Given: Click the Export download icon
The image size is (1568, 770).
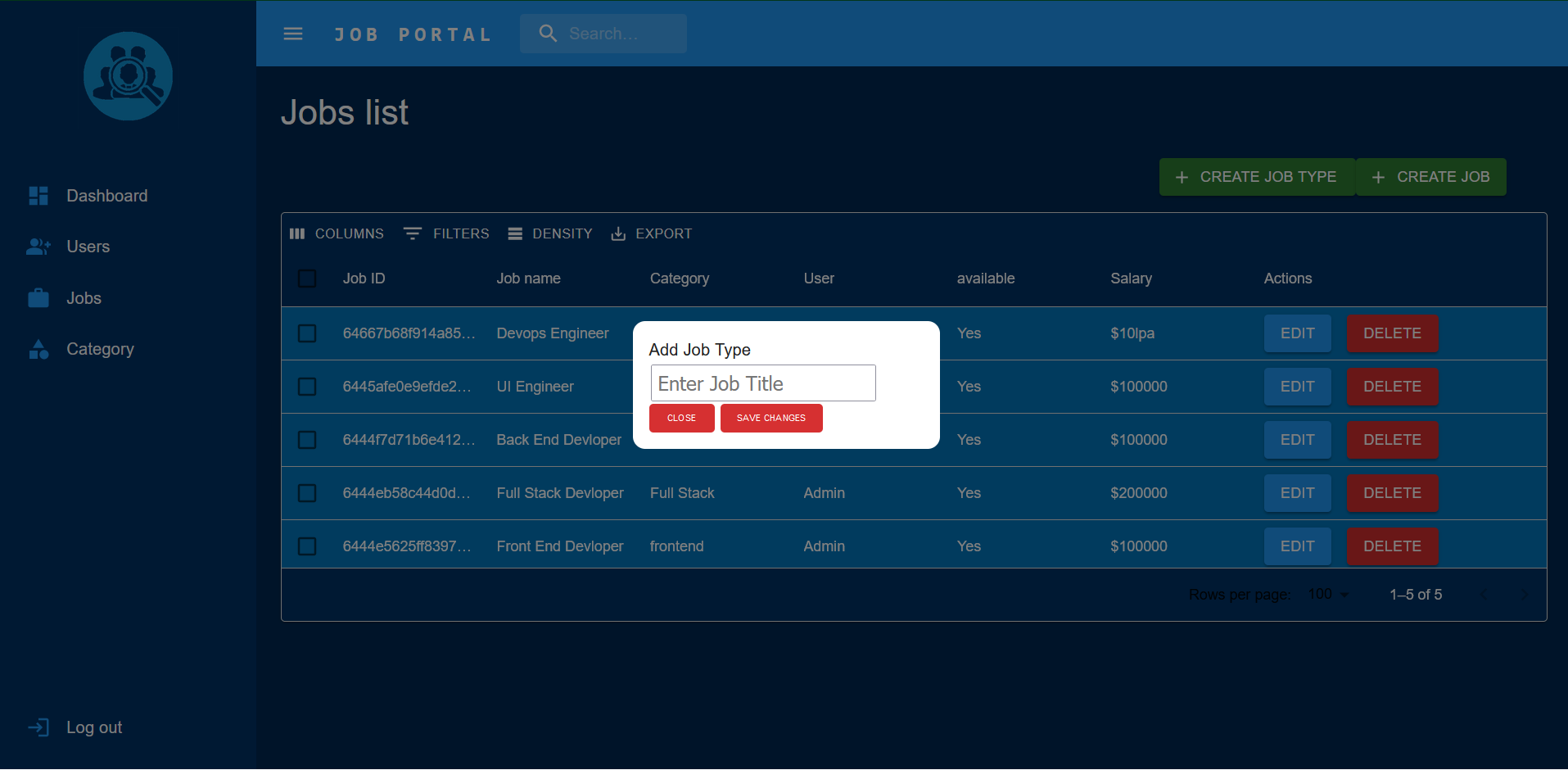Looking at the screenshot, I should click(x=618, y=233).
